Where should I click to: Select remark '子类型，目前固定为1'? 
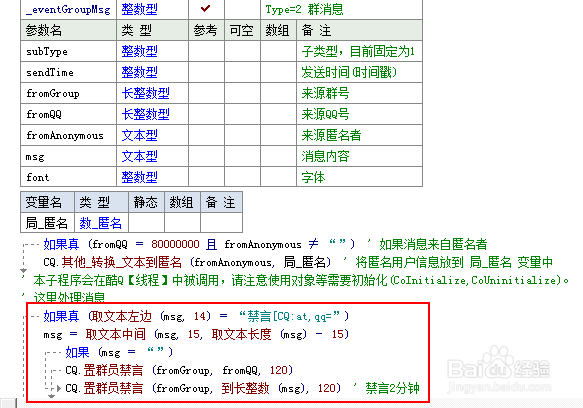click(358, 51)
